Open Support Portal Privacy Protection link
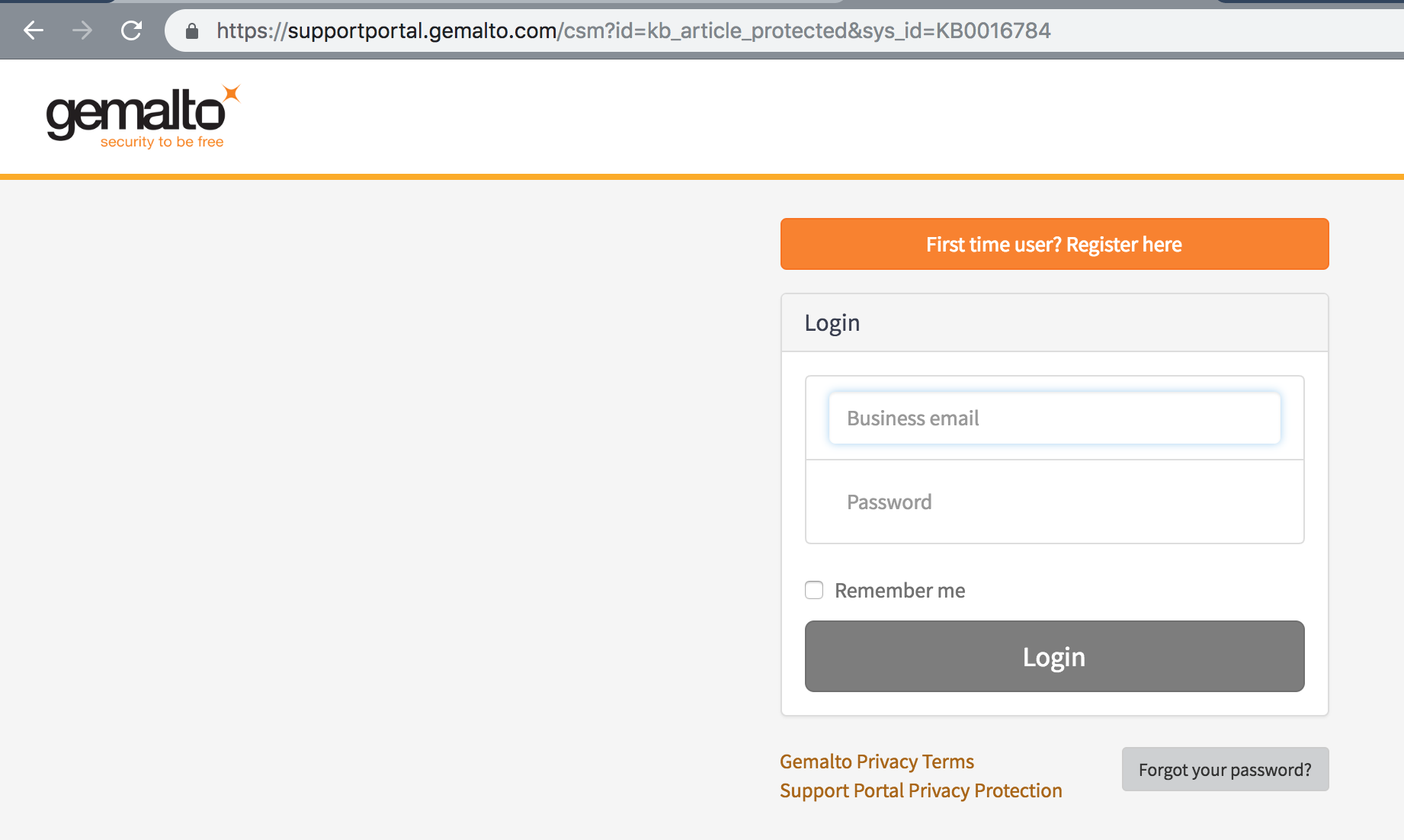1404x840 pixels. [x=921, y=790]
